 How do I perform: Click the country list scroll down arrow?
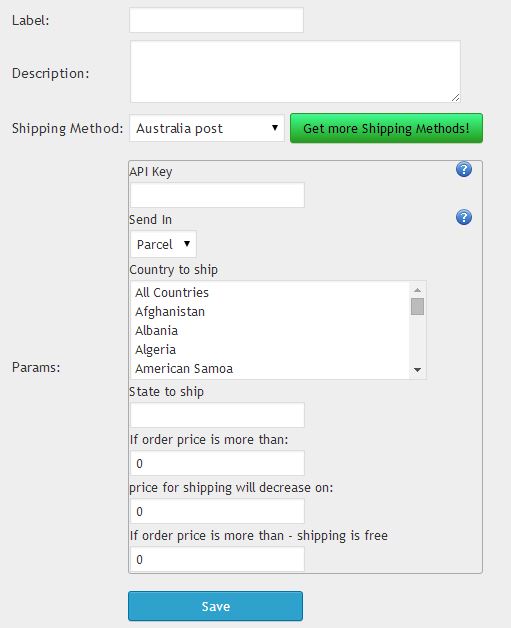[417, 370]
